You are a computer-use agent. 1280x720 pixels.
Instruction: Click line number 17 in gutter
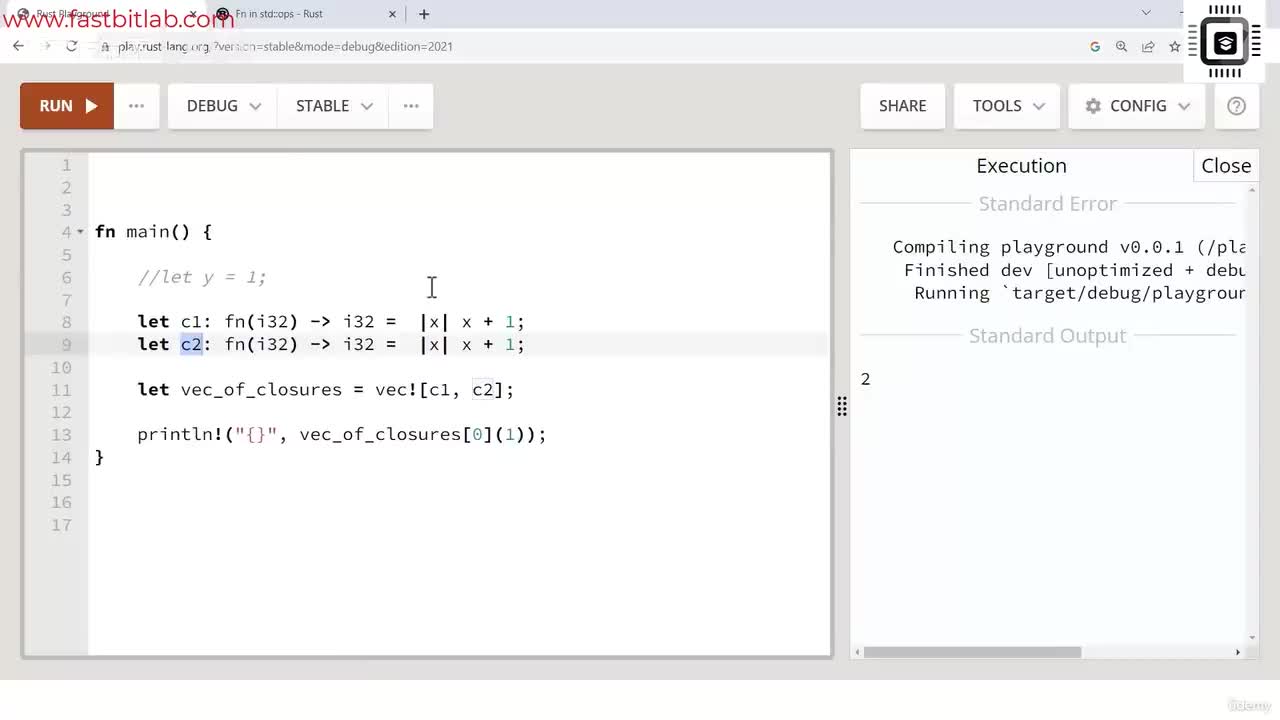pyautogui.click(x=62, y=525)
